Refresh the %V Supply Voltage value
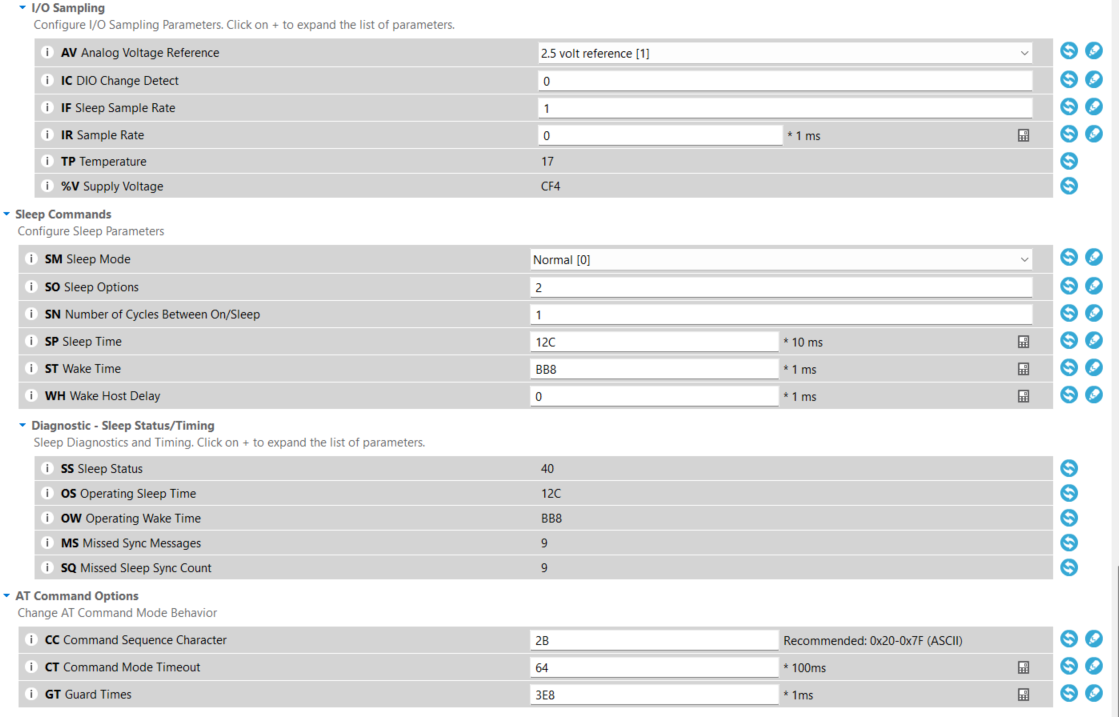The width and height of the screenshot is (1119, 717). click(1068, 185)
